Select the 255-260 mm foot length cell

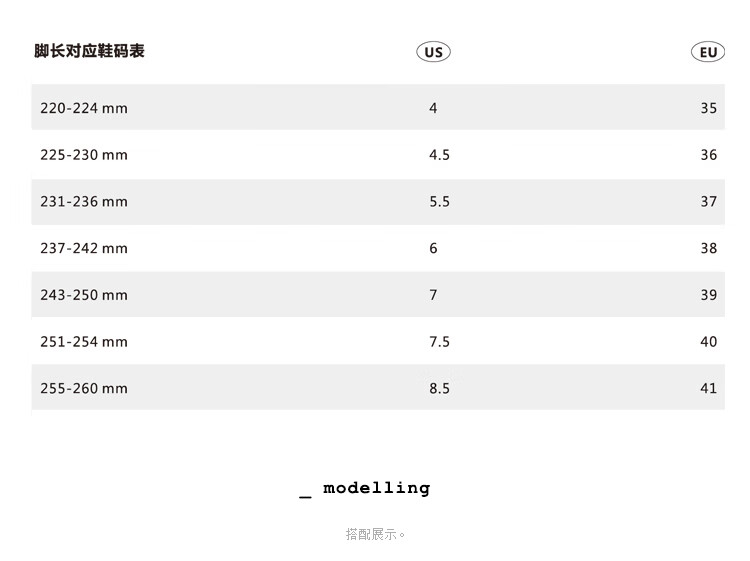point(84,388)
